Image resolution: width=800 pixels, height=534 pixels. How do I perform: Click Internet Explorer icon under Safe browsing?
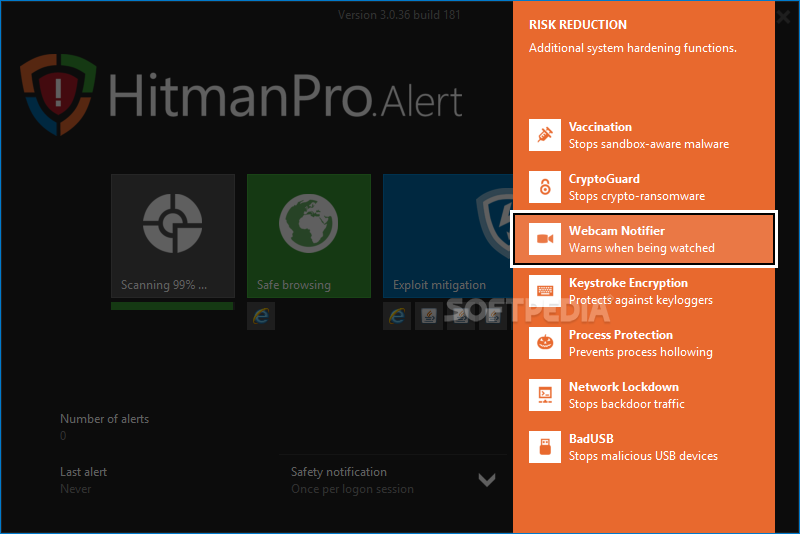261,316
